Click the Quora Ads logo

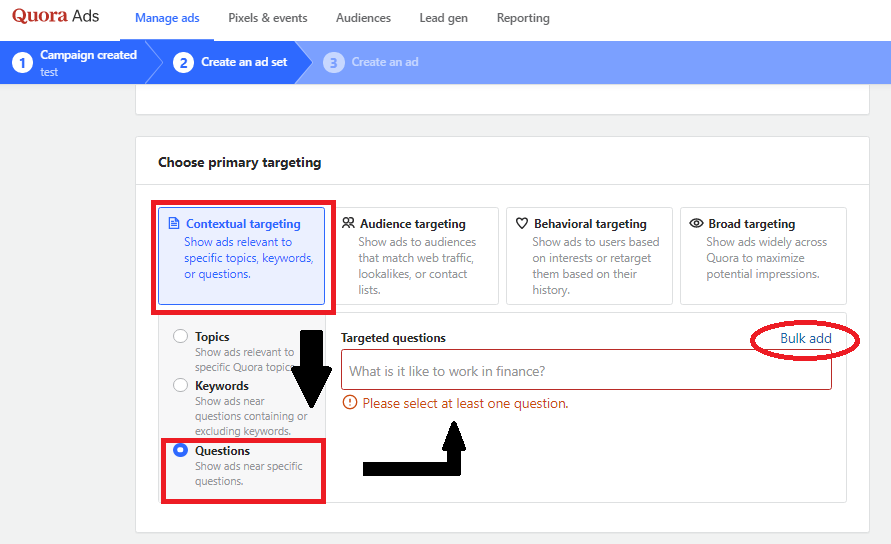click(56, 18)
